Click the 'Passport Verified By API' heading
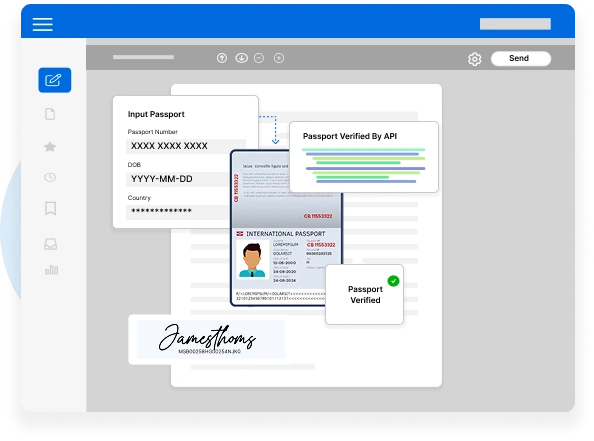The image size is (594, 441). click(x=350, y=136)
